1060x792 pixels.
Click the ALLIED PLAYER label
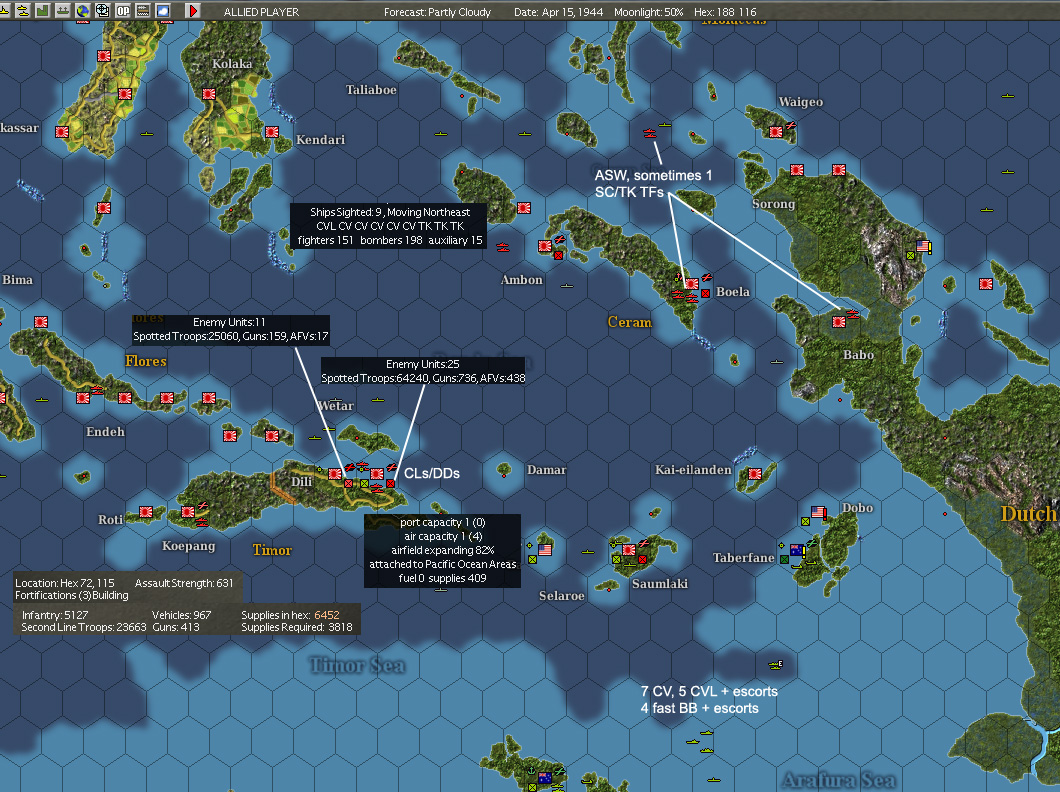[261, 12]
